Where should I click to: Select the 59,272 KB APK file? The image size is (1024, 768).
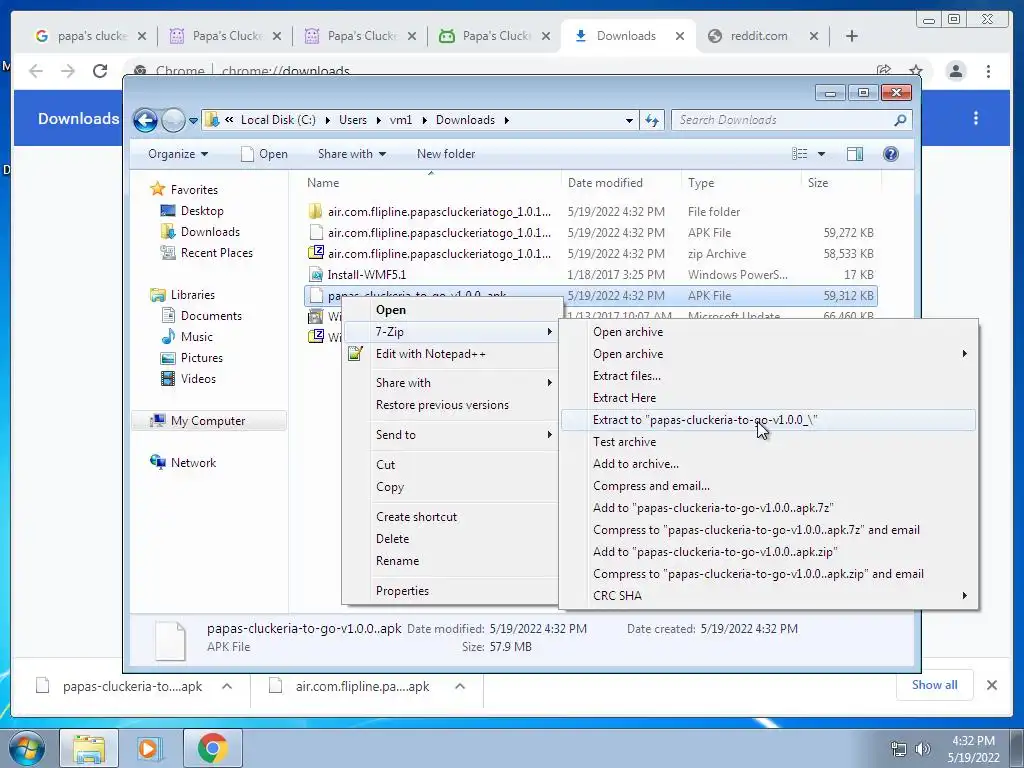[x=590, y=232]
